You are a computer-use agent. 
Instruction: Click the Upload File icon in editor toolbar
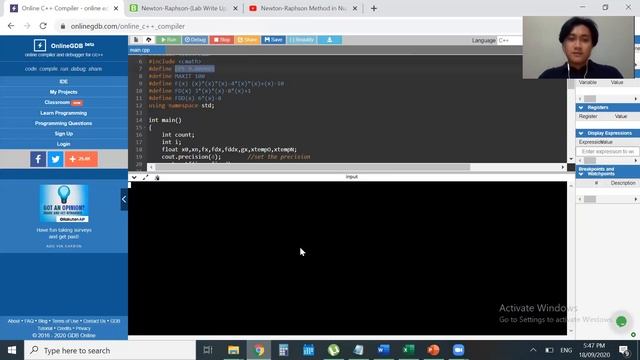click(149, 40)
